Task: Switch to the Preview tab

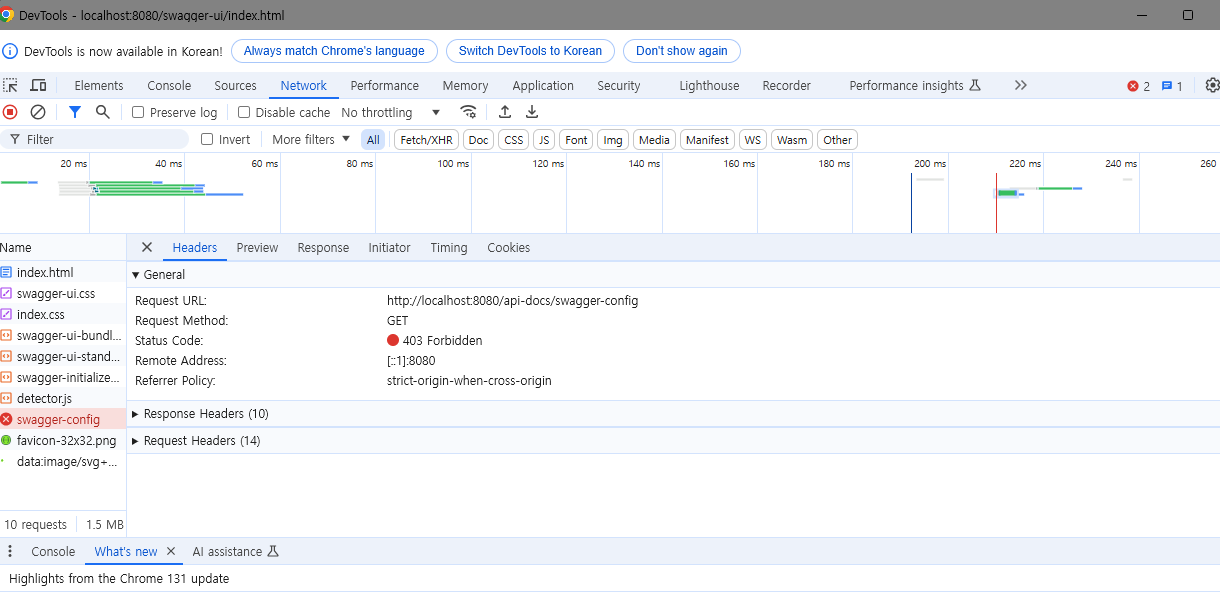Action: coord(257,247)
